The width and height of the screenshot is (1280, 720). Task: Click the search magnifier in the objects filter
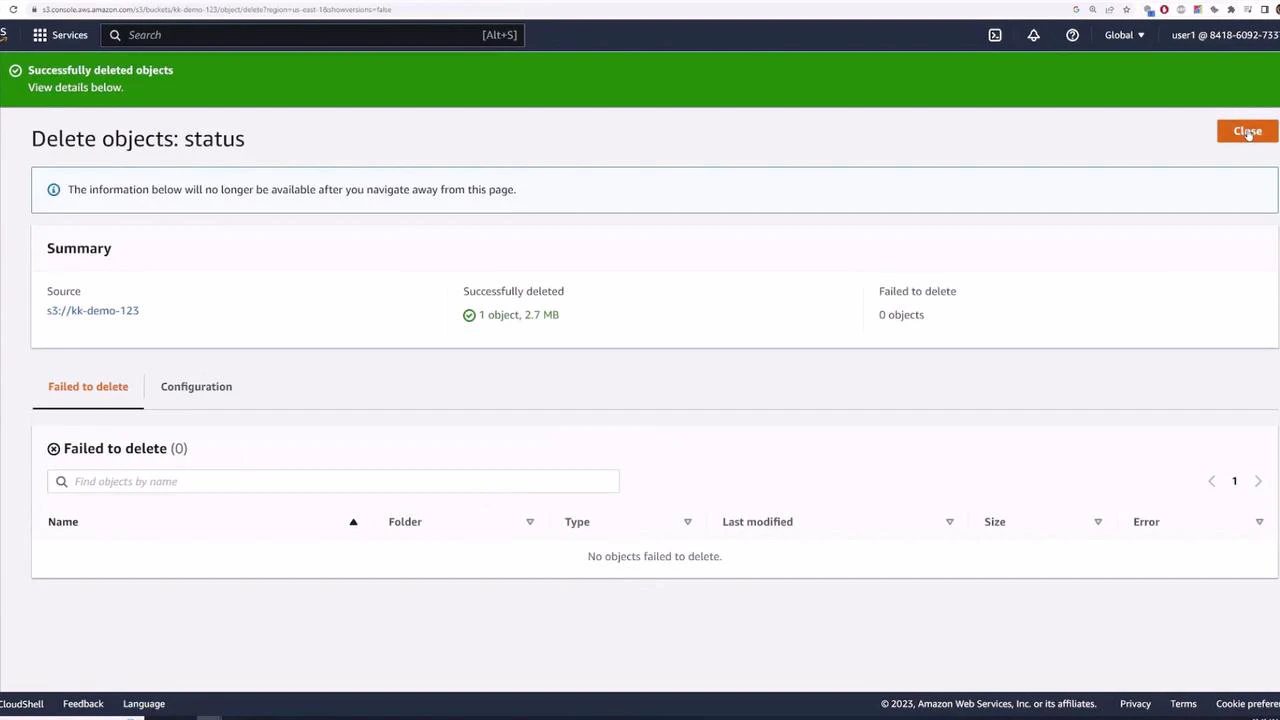62,481
